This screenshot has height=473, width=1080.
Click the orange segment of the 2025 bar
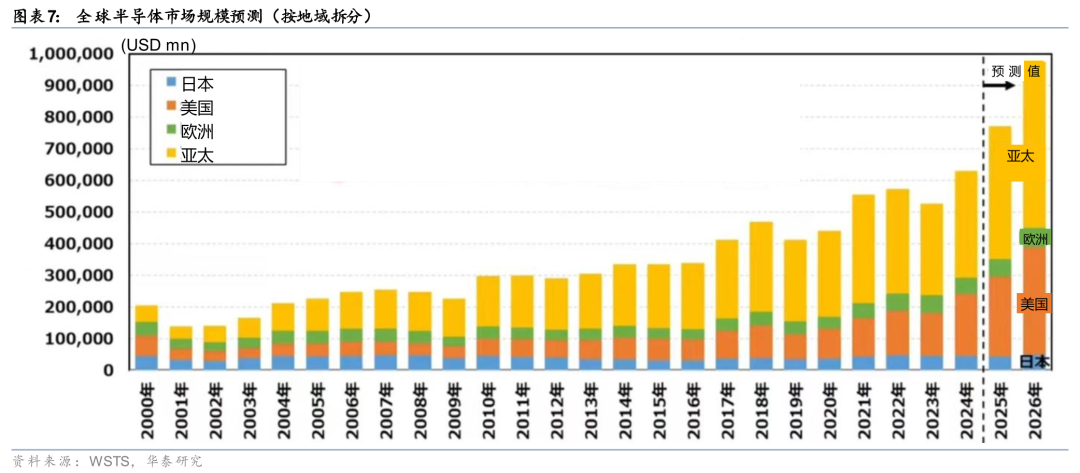tap(999, 315)
